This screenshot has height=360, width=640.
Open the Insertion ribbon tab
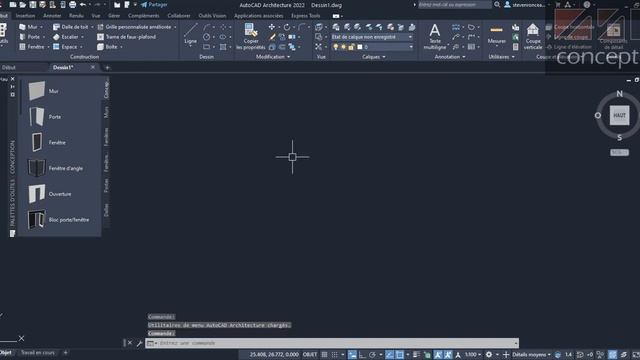pyautogui.click(x=25, y=16)
